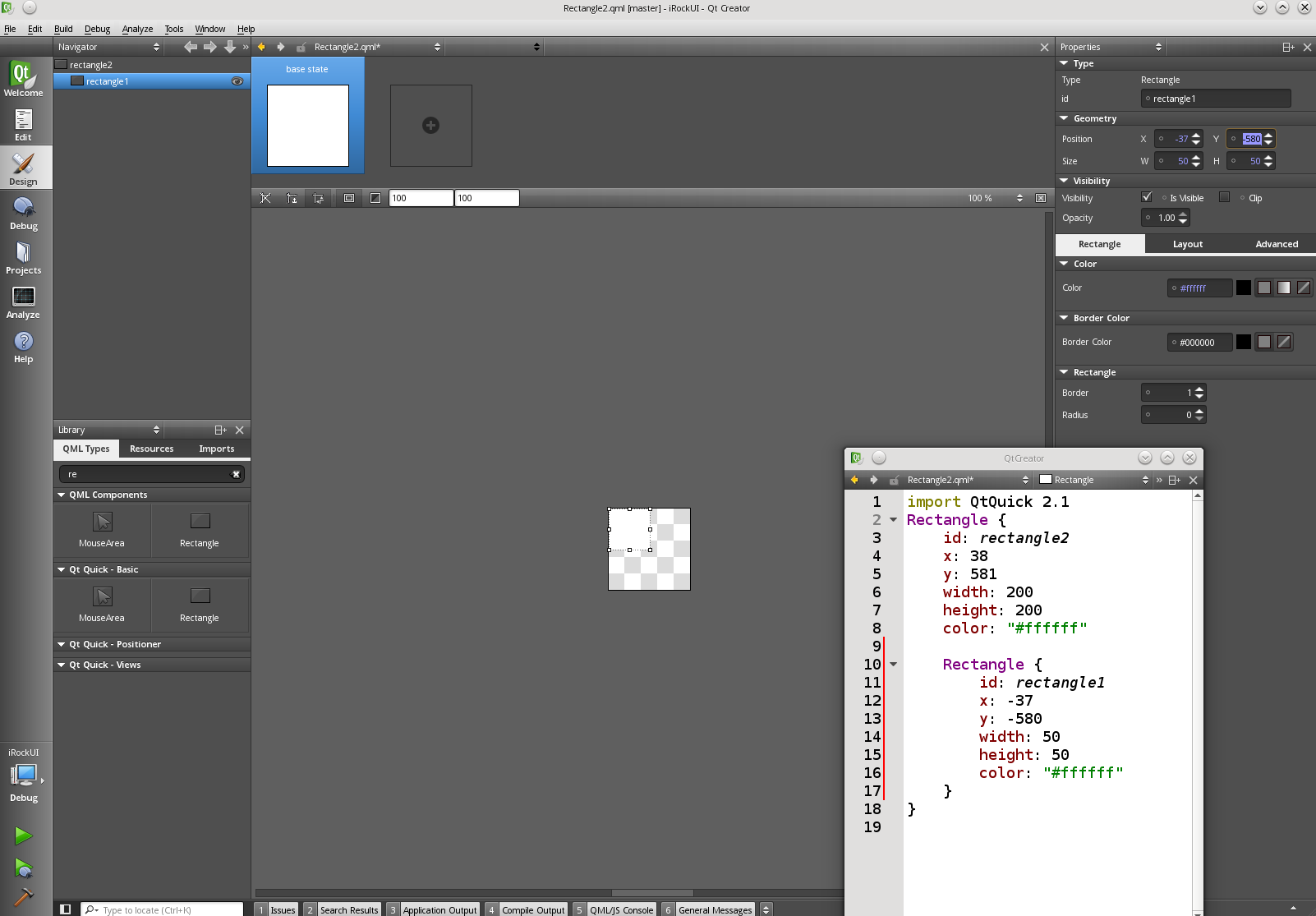Viewport: 1316px width, 916px height.
Task: Select transparent mode for Border Color
Action: click(1284, 342)
